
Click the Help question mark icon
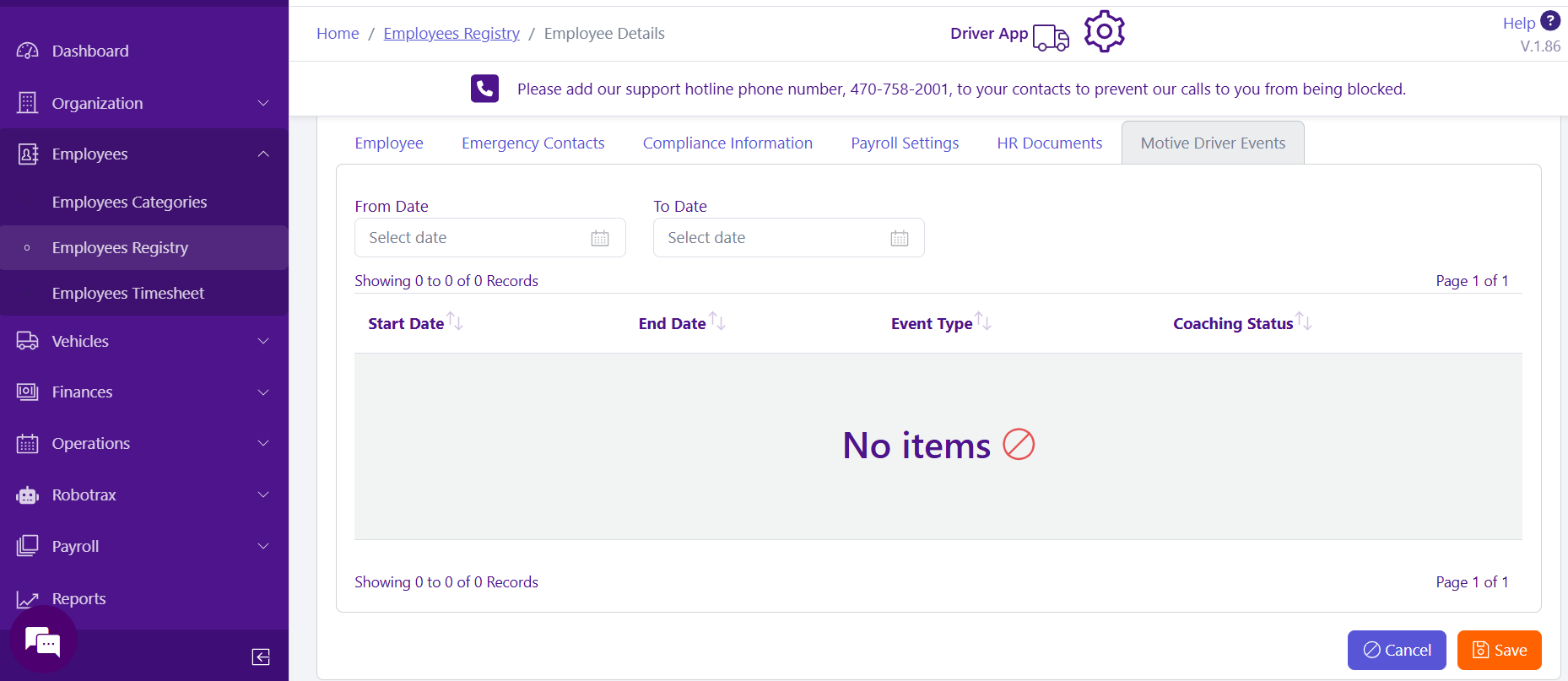(x=1550, y=21)
